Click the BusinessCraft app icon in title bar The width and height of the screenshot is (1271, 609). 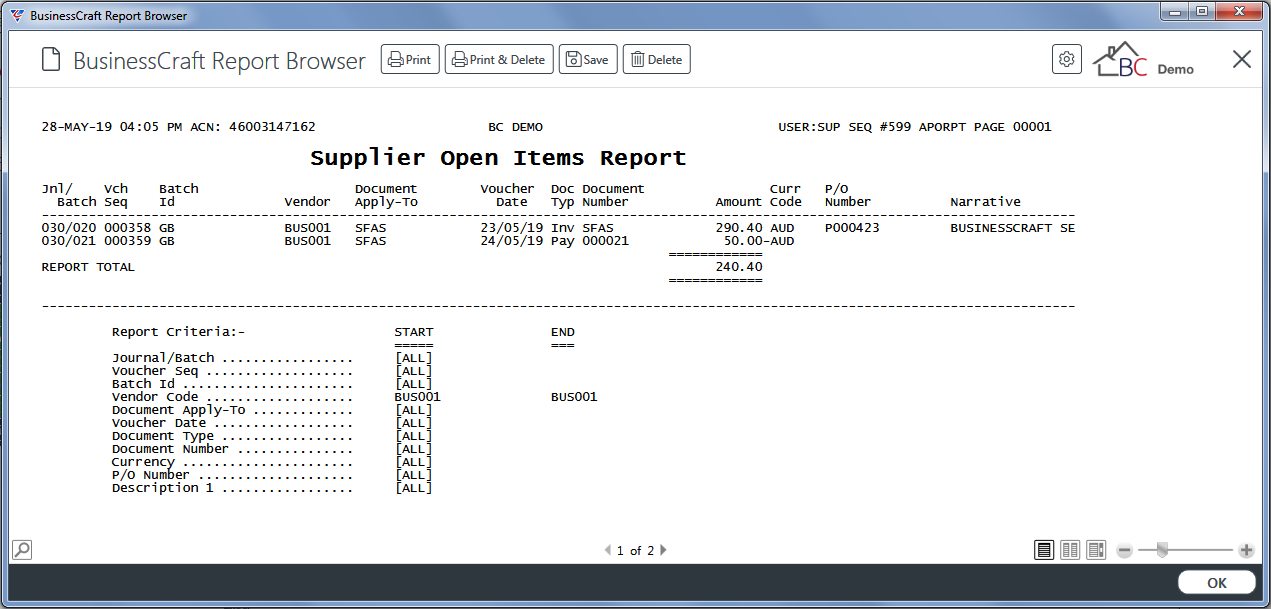pos(16,15)
